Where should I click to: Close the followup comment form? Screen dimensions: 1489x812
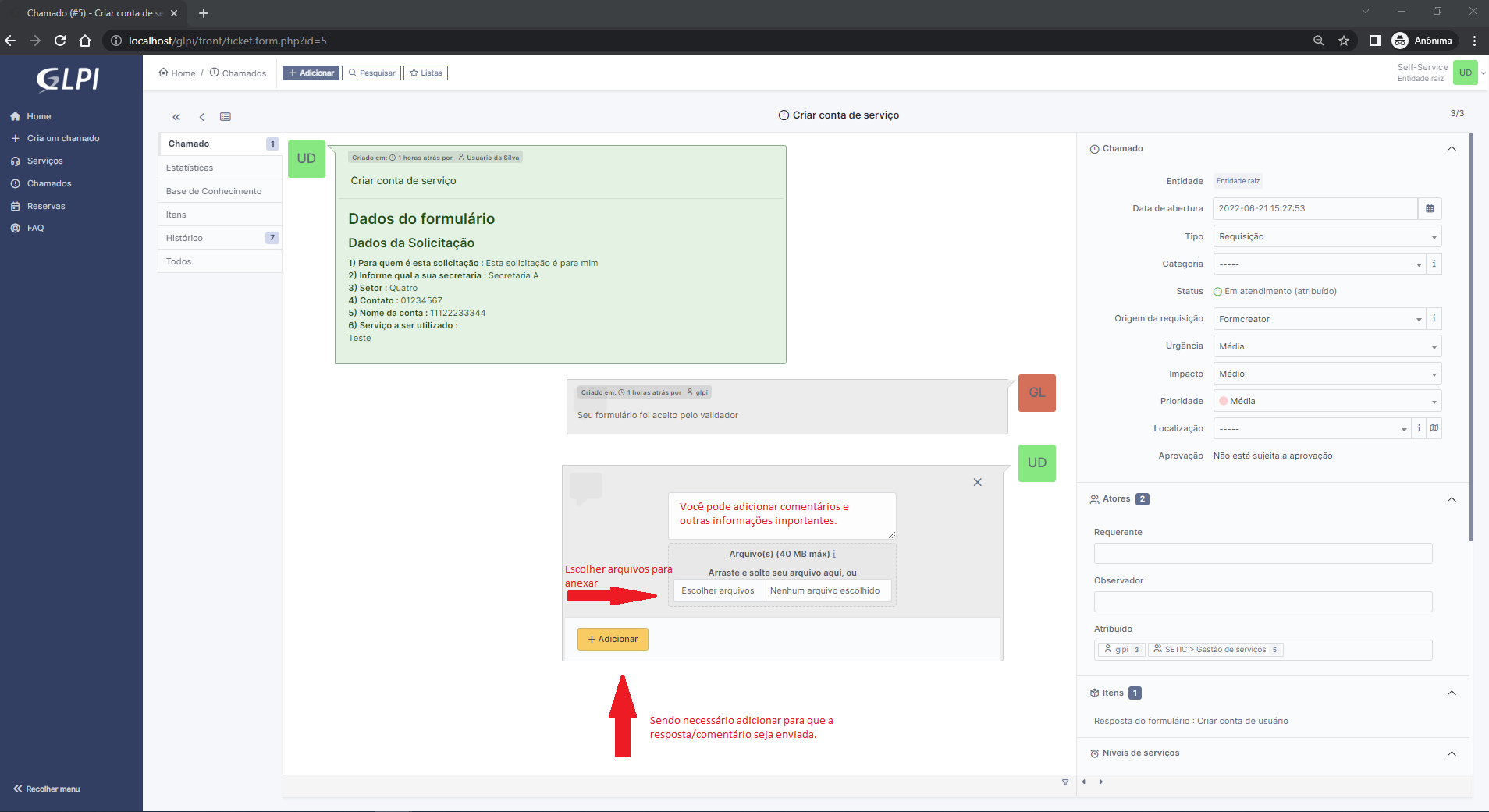[x=977, y=482]
